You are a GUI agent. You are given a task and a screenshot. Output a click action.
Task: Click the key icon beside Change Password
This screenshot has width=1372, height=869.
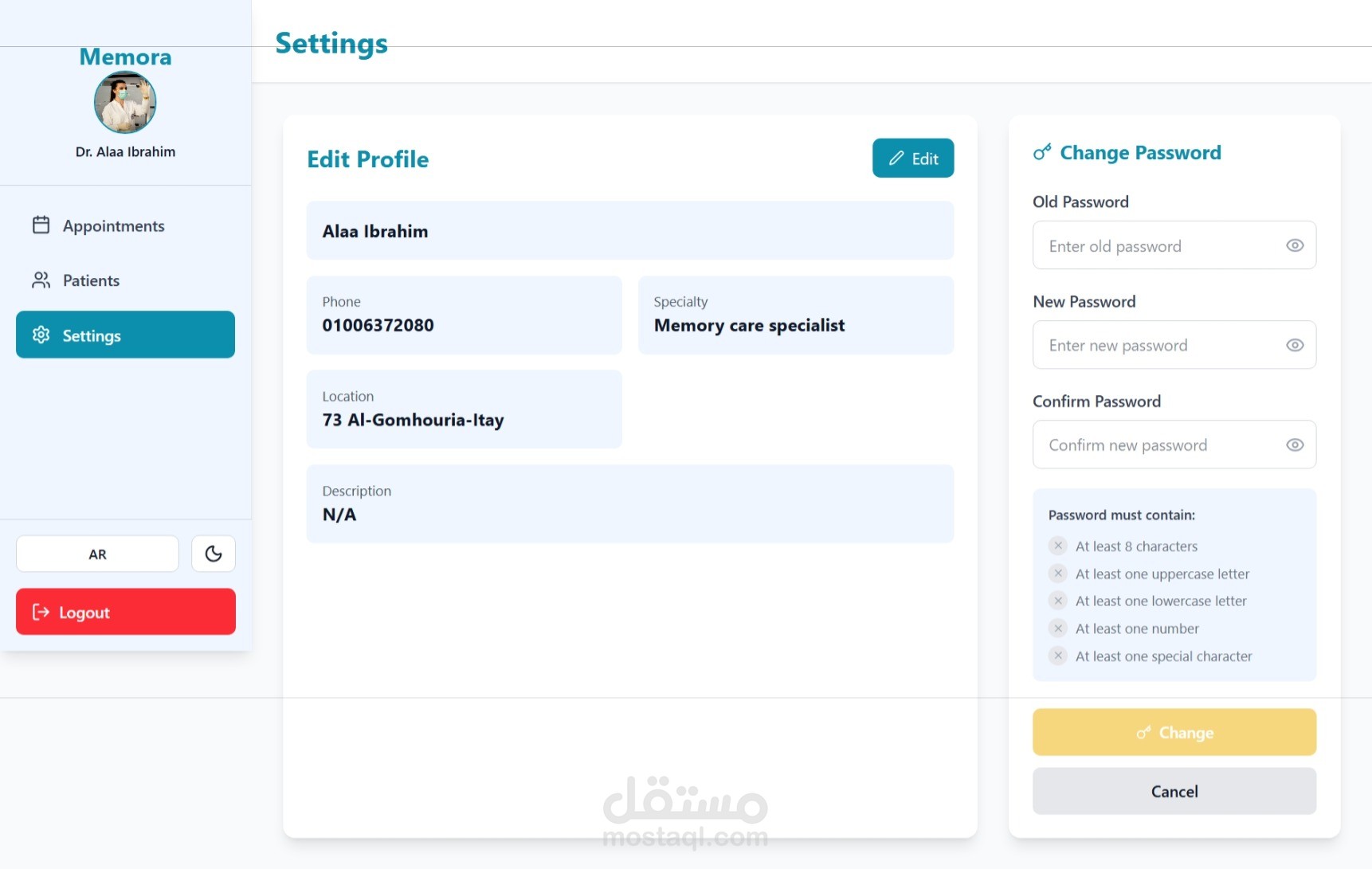tap(1042, 152)
